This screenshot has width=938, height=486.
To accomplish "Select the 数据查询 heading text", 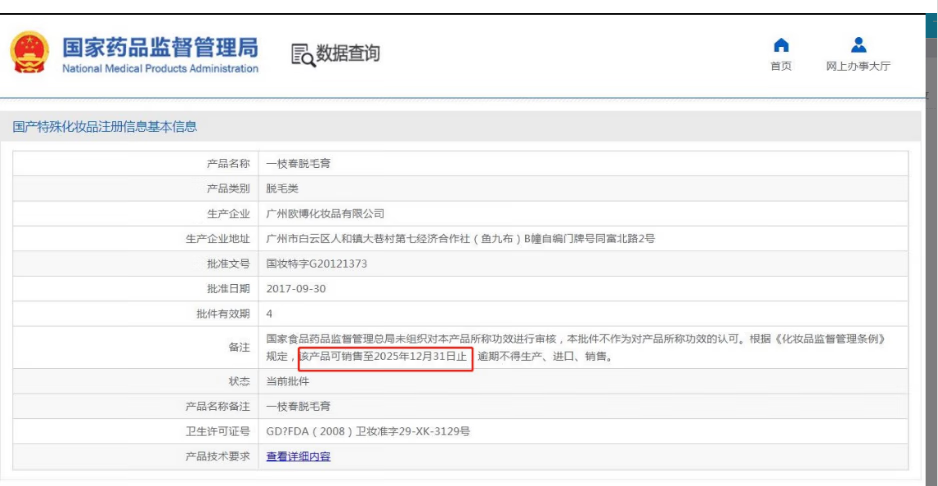I will [348, 54].
